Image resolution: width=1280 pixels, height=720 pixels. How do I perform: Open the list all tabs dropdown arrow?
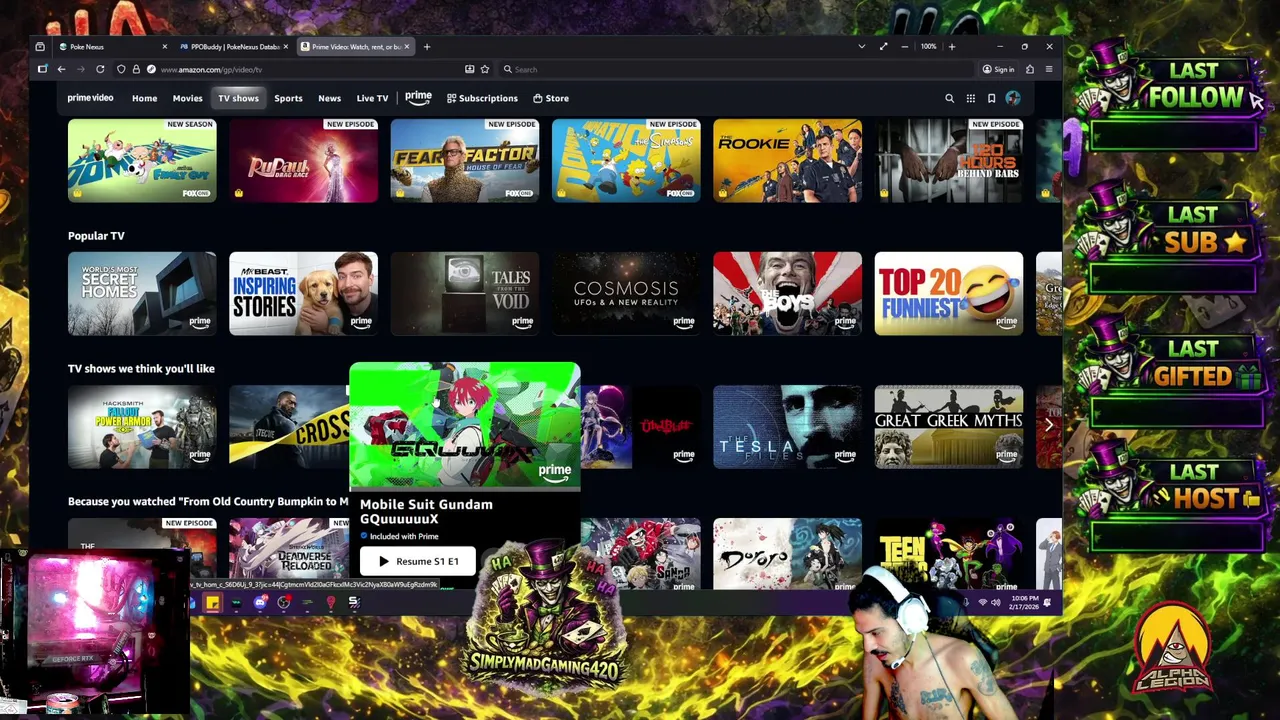[x=861, y=47]
